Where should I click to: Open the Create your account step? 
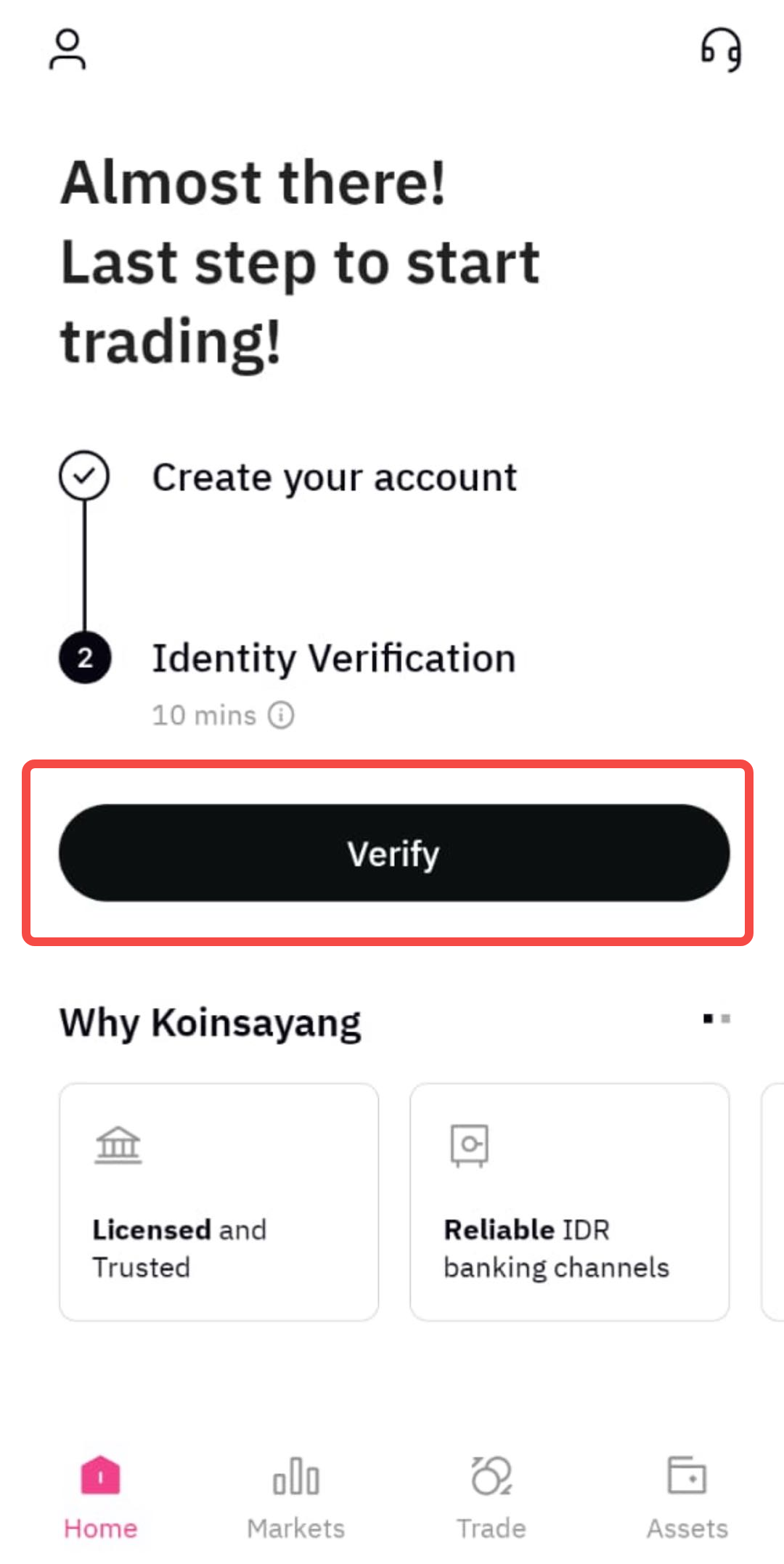point(335,476)
